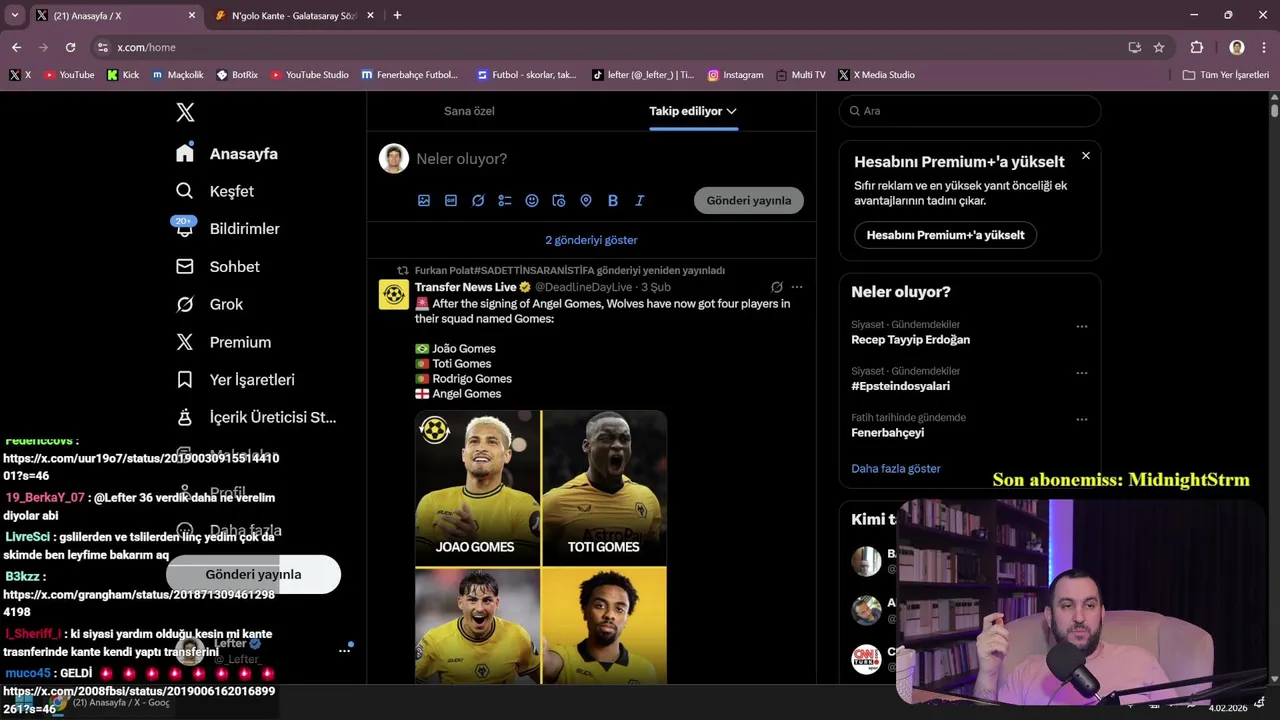
Task: Open Tüm Yer İşaretleri folder
Action: (1225, 75)
